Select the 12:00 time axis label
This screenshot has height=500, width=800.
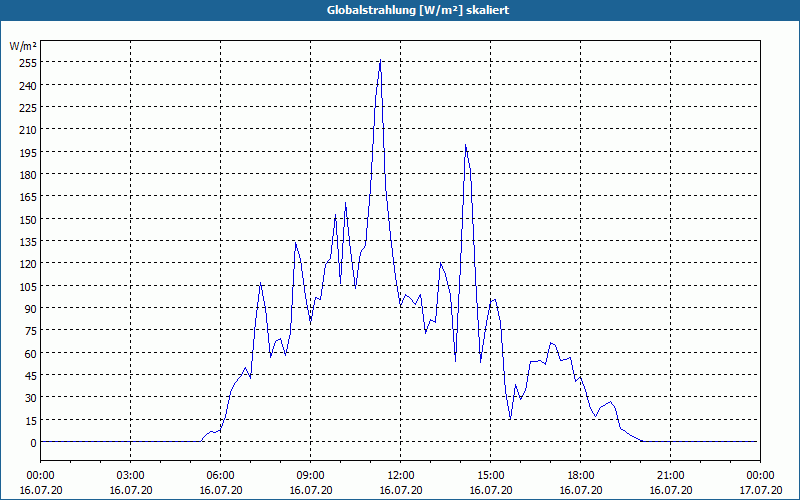(x=401, y=476)
